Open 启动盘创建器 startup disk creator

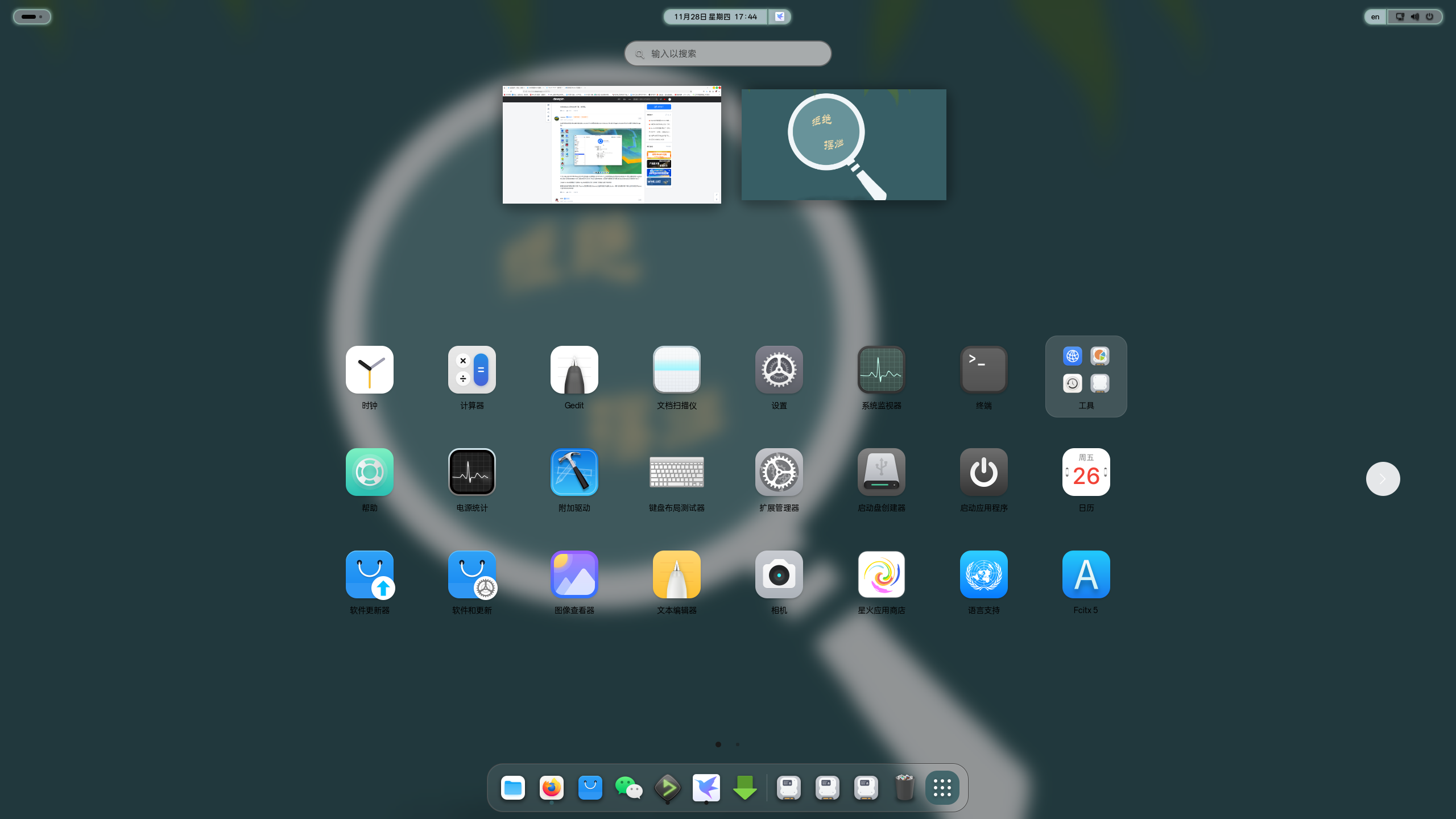[x=881, y=479]
